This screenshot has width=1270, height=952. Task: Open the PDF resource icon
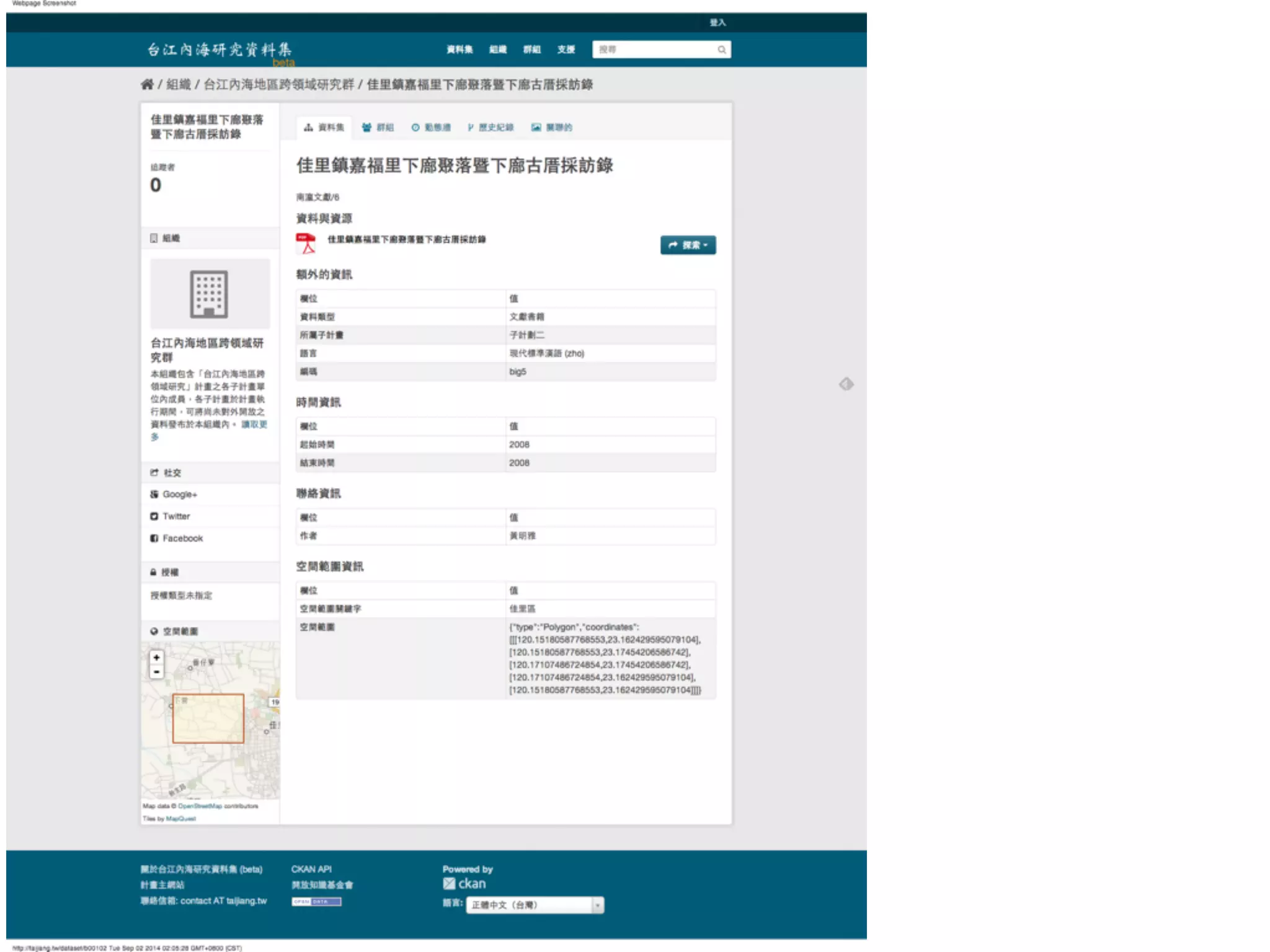pyautogui.click(x=306, y=244)
